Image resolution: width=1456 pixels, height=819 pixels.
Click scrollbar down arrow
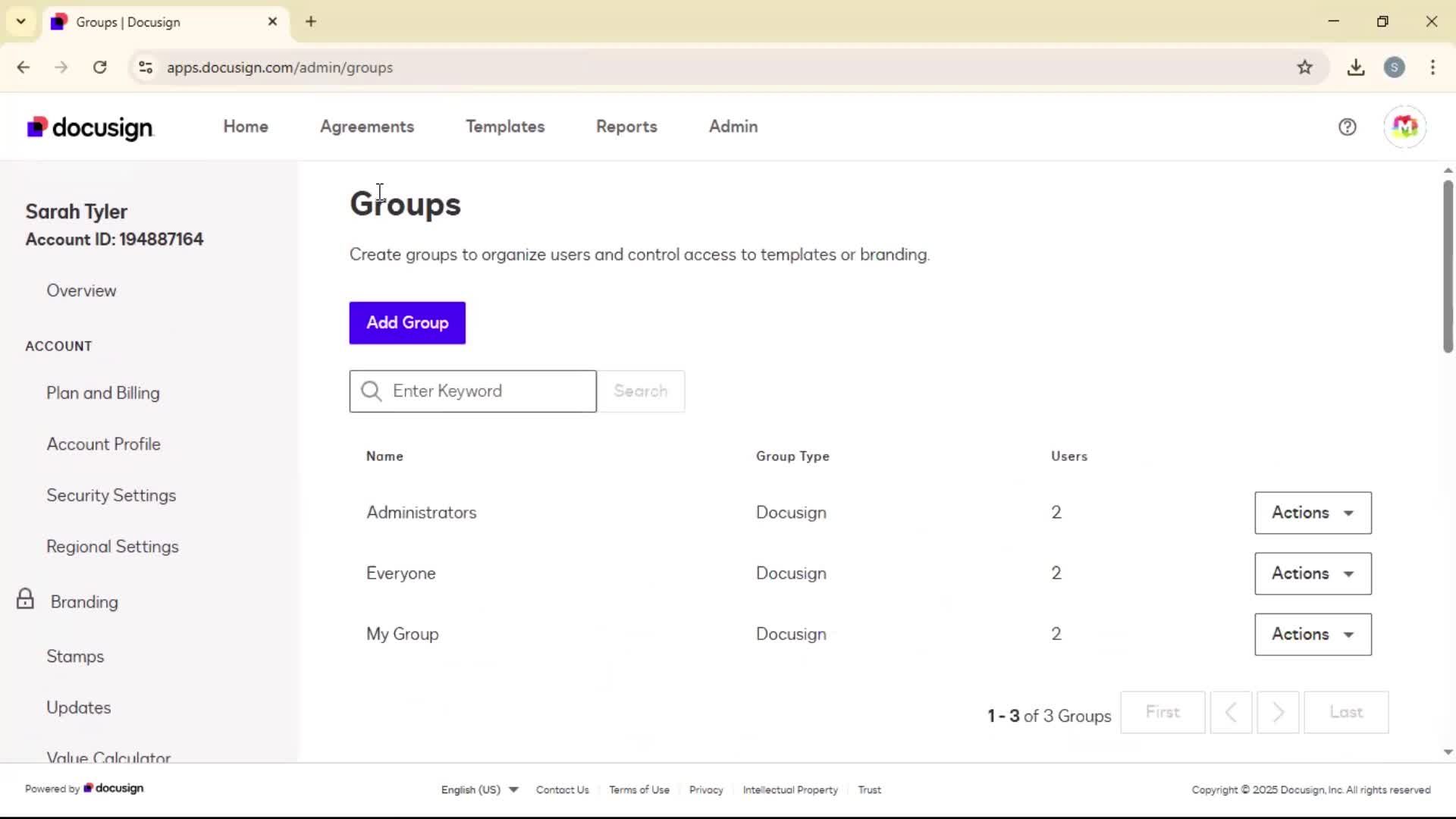(x=1448, y=752)
